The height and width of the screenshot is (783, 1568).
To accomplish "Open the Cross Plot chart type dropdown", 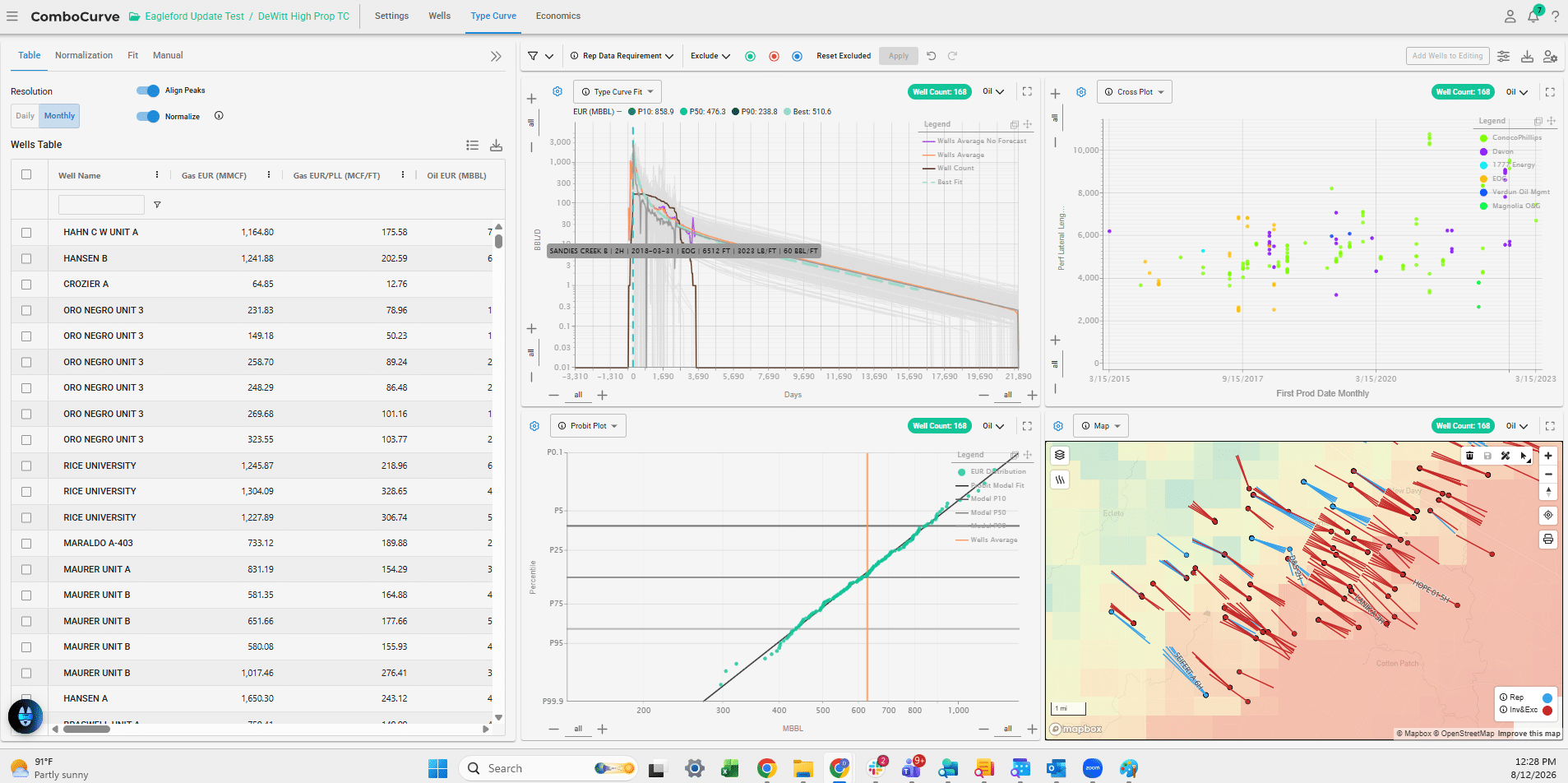I will (1135, 92).
